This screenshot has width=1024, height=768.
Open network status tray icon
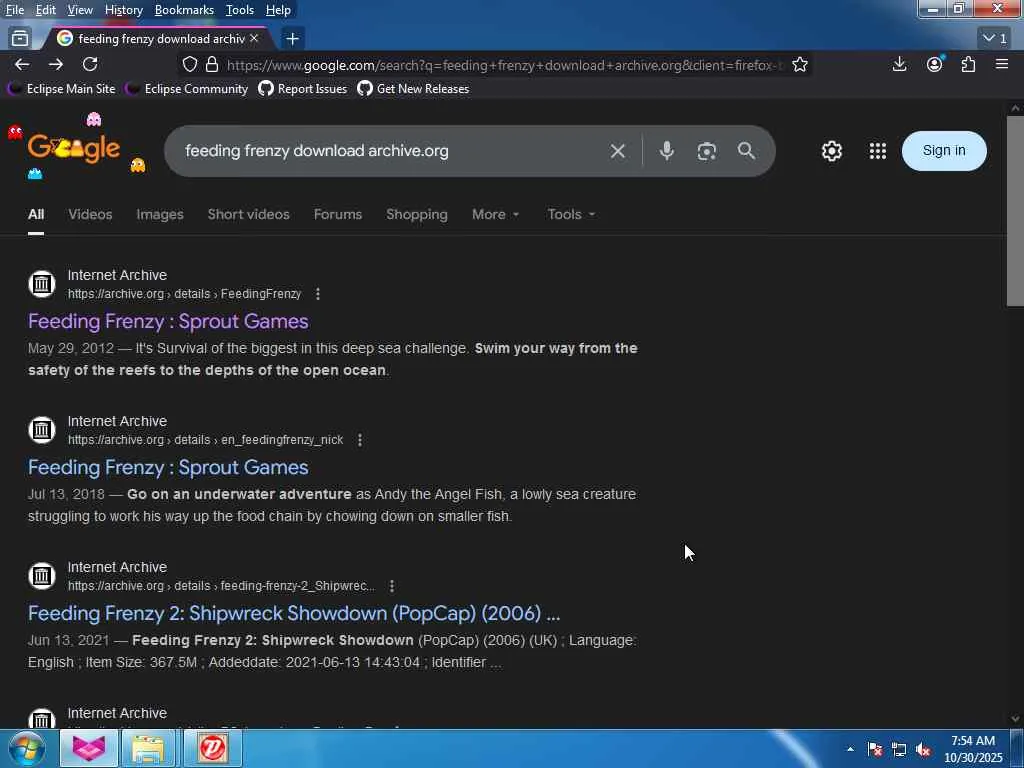[x=899, y=750]
